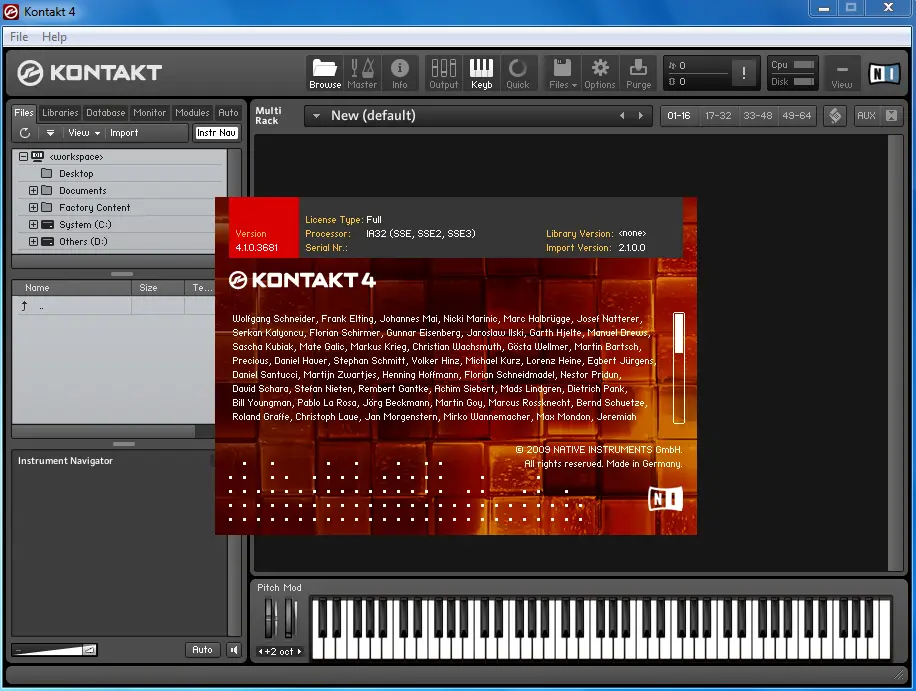Select the Desktop folder
Screen dimensions: 916x691
tap(76, 173)
